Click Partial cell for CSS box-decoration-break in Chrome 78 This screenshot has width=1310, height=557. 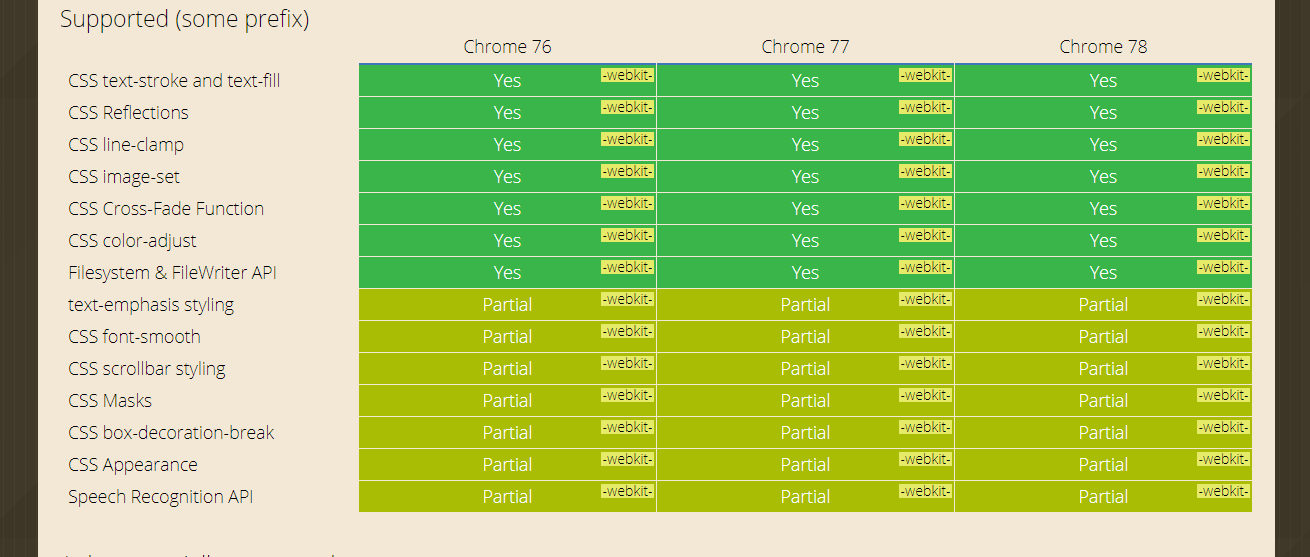(1103, 433)
